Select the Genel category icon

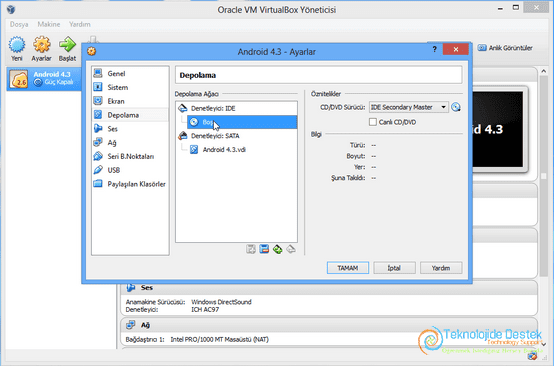tap(98, 73)
